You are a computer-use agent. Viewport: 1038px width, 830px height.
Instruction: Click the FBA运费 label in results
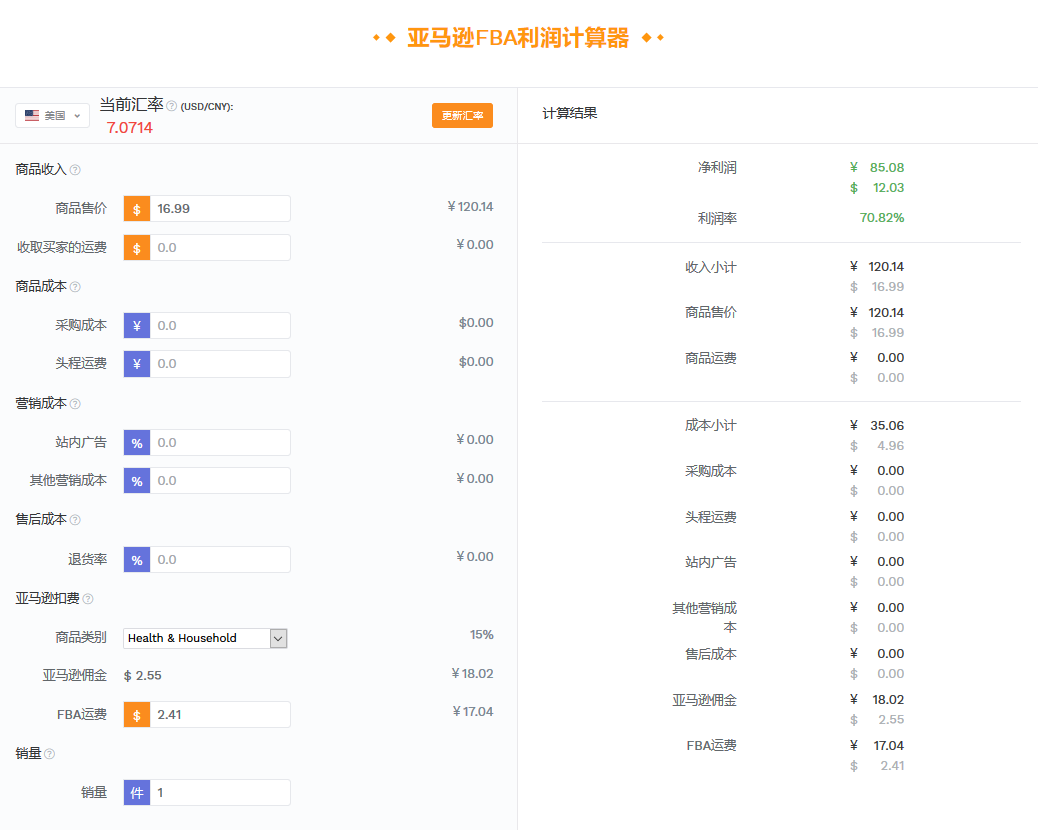tap(711, 746)
